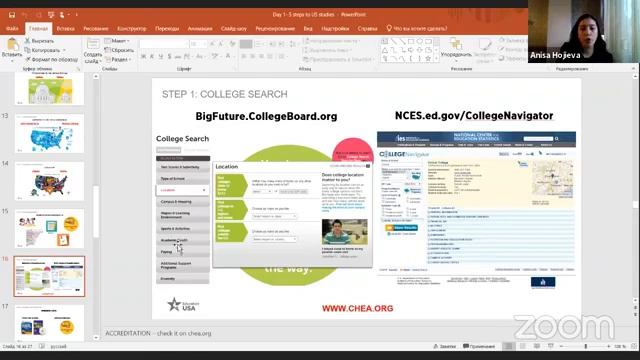Viewport: 640px width, 360px height.
Task: Select the line shape in shapes gallery
Action: 393,41
